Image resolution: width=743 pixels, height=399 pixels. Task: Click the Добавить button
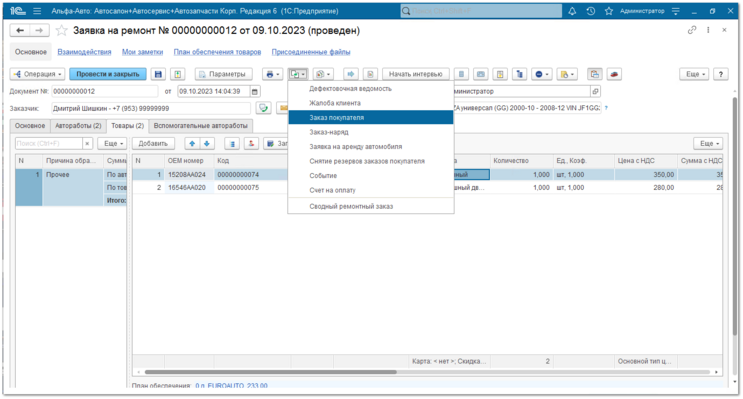tap(153, 143)
